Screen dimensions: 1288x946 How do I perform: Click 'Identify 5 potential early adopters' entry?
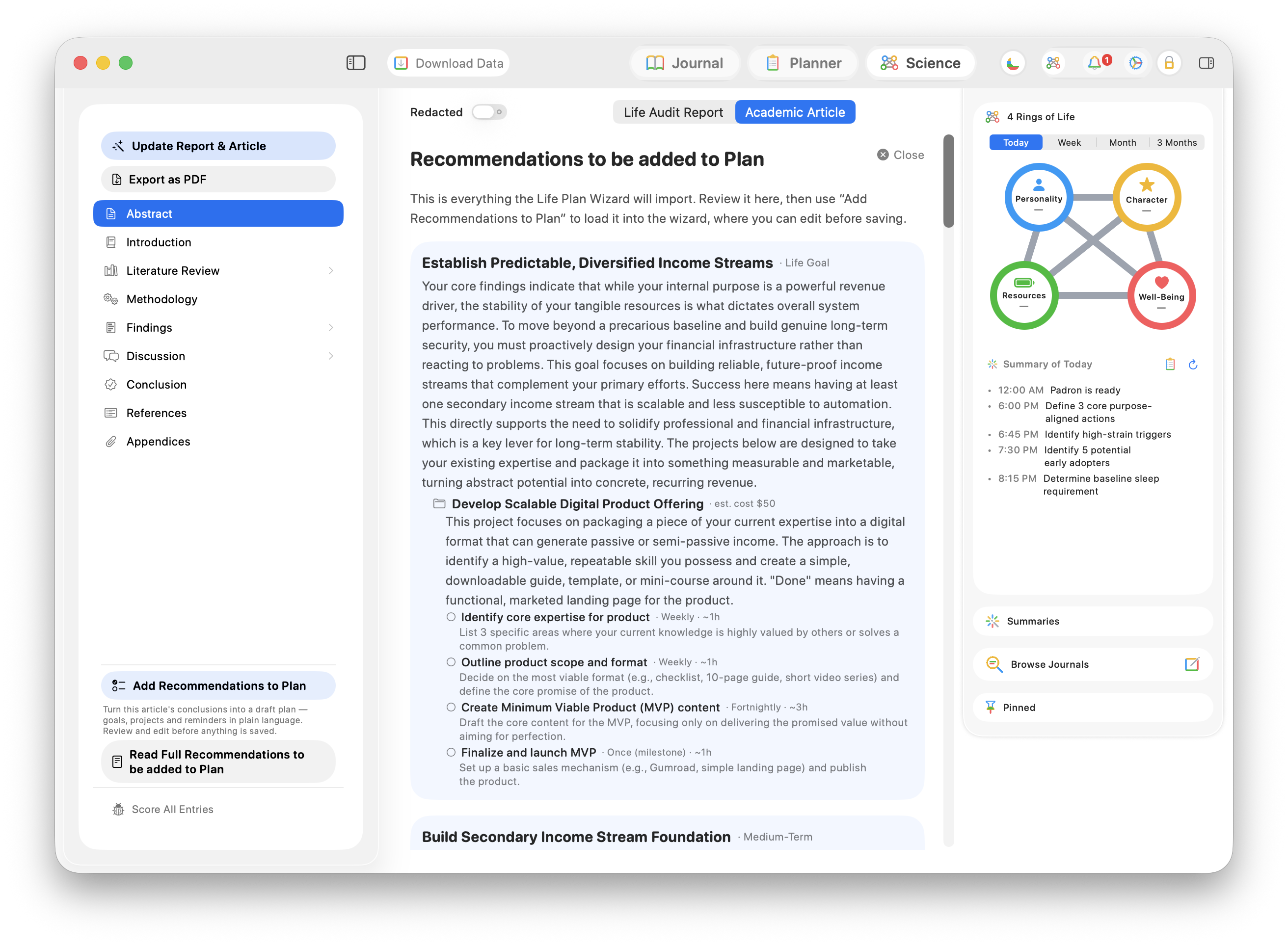click(x=1086, y=456)
